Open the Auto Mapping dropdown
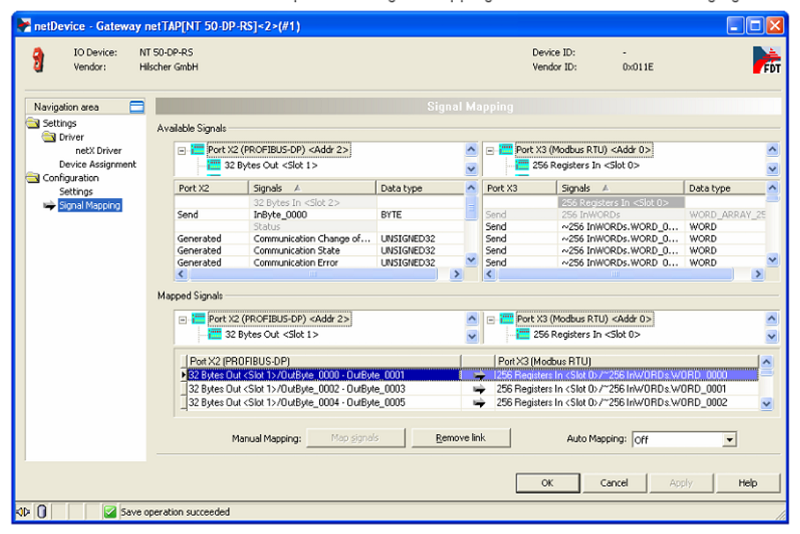The image size is (800, 534). 729,439
